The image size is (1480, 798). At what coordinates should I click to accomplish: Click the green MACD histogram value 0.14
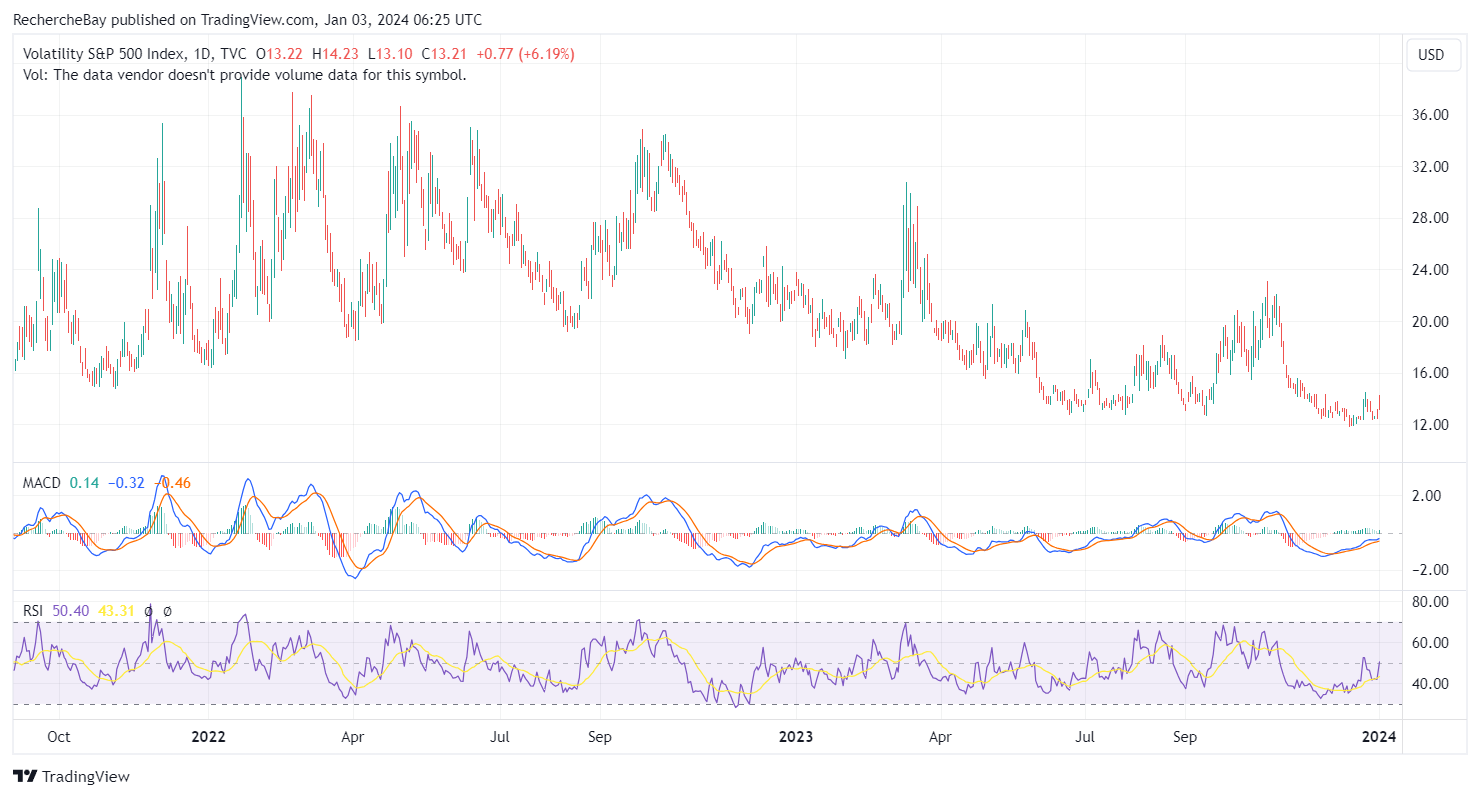coord(77,483)
